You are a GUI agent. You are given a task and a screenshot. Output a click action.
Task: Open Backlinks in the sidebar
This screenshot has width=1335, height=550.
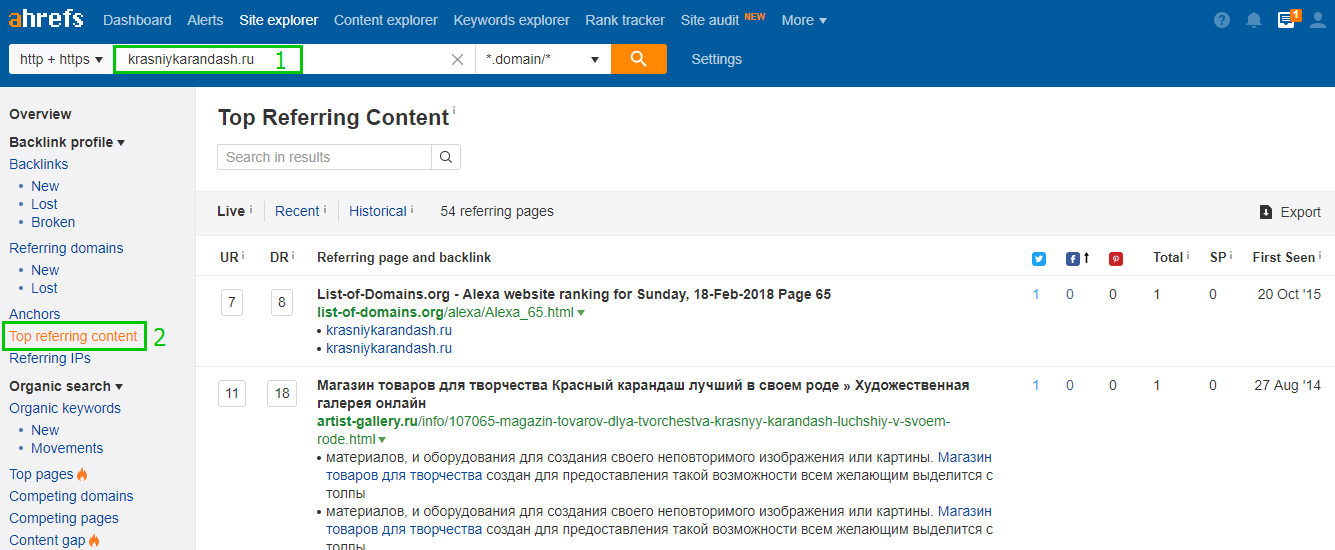(x=39, y=164)
